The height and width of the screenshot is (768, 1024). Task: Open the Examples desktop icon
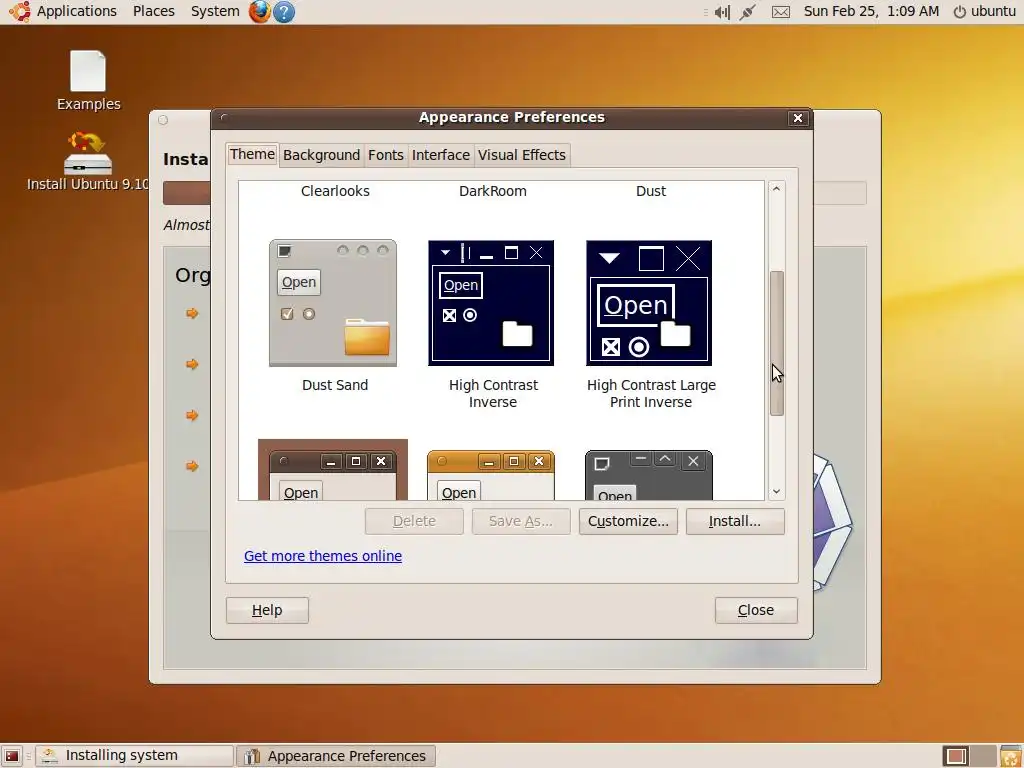(x=88, y=81)
